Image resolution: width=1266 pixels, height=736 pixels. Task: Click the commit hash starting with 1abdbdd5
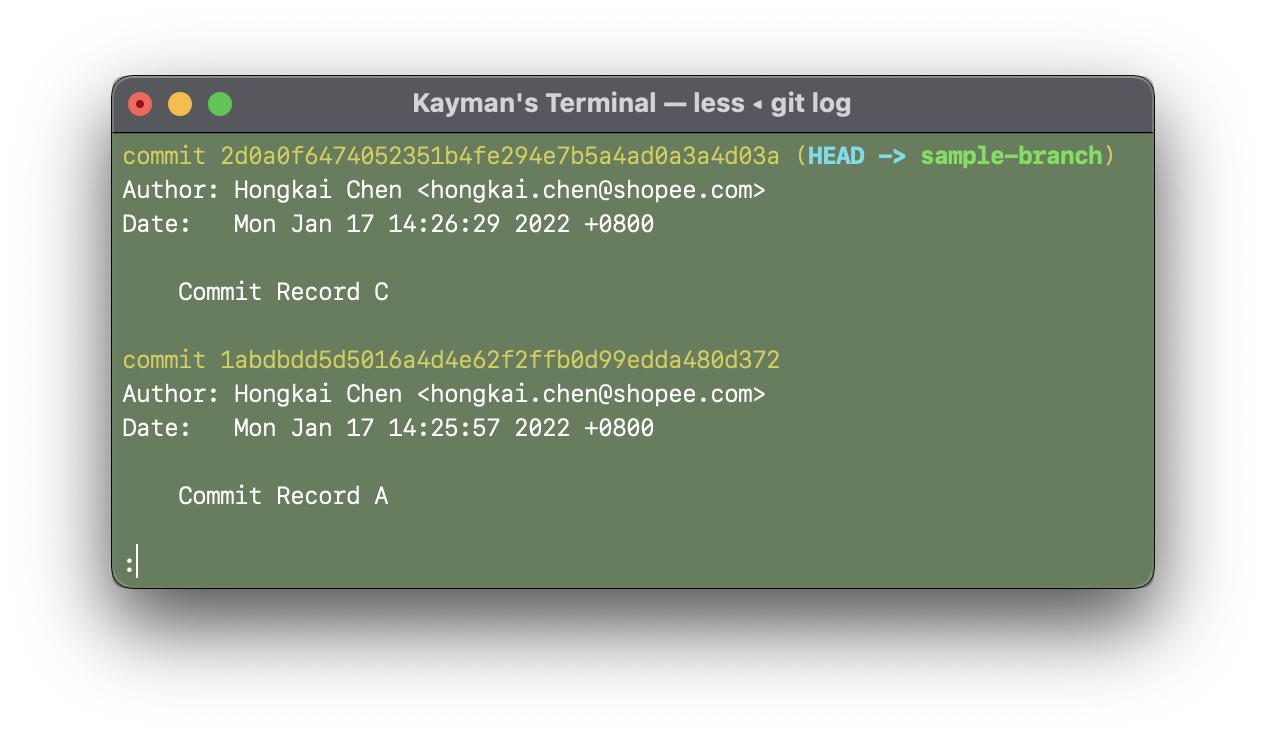[499, 360]
